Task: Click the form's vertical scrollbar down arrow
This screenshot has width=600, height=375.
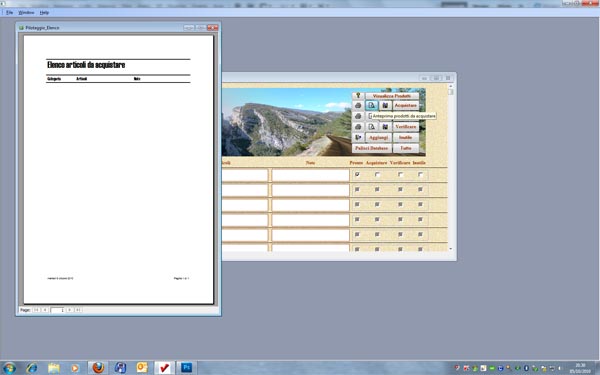Action: tap(450, 249)
